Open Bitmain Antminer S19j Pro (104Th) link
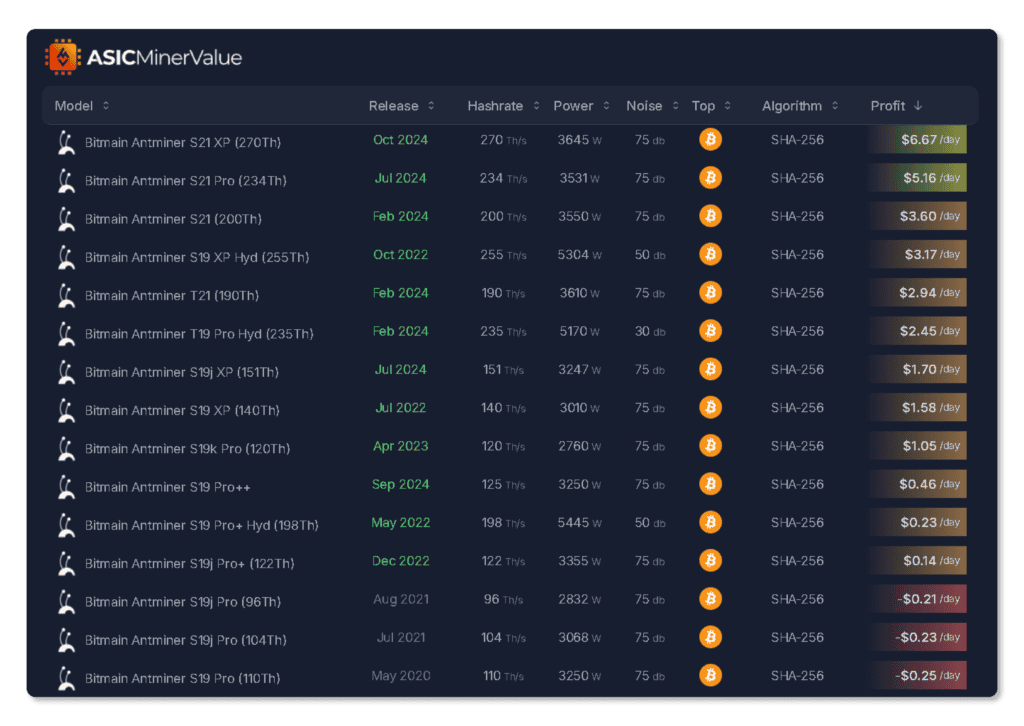 185,640
